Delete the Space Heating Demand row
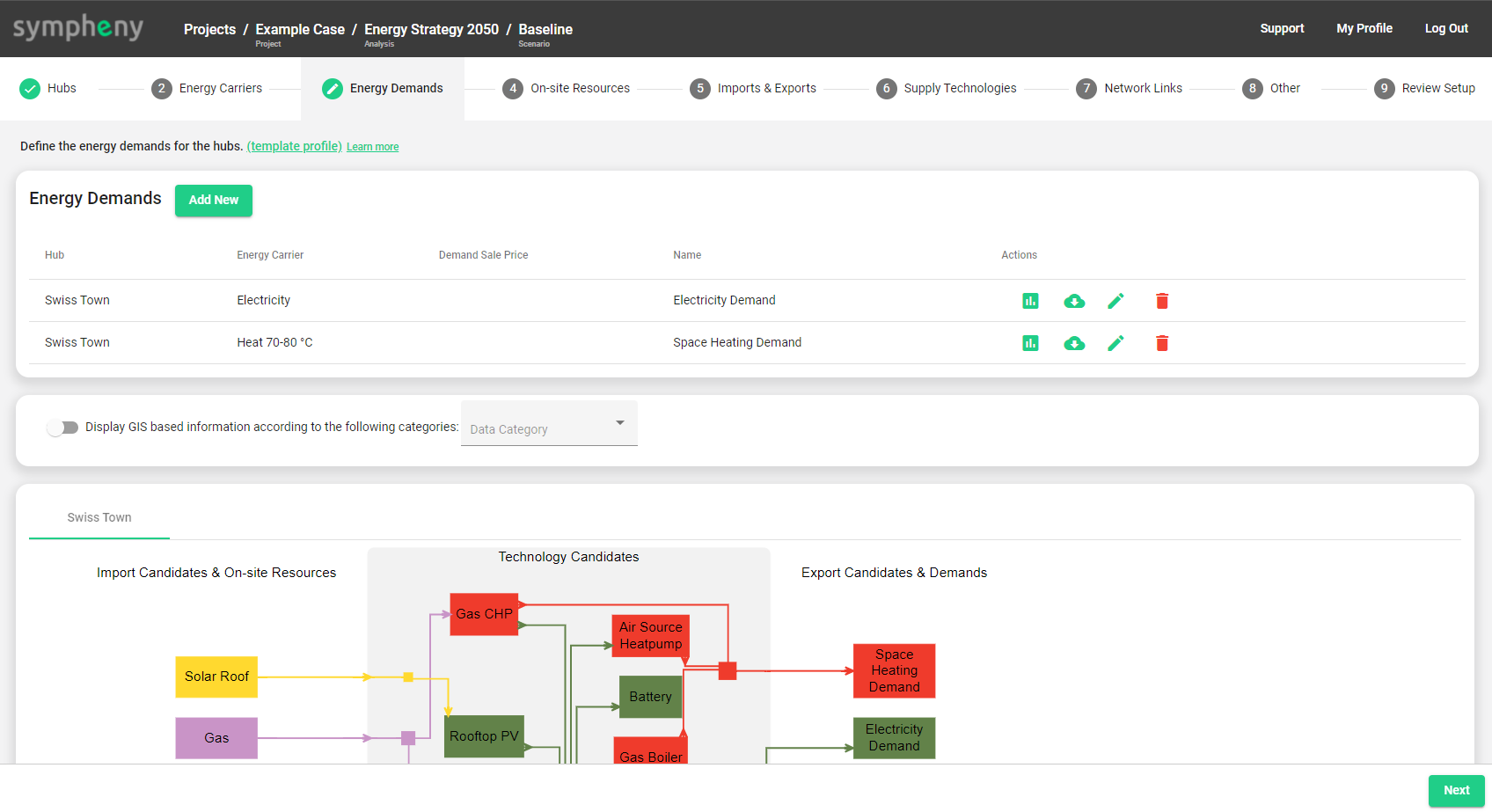Screen dimensions: 1492x812 click(1161, 343)
